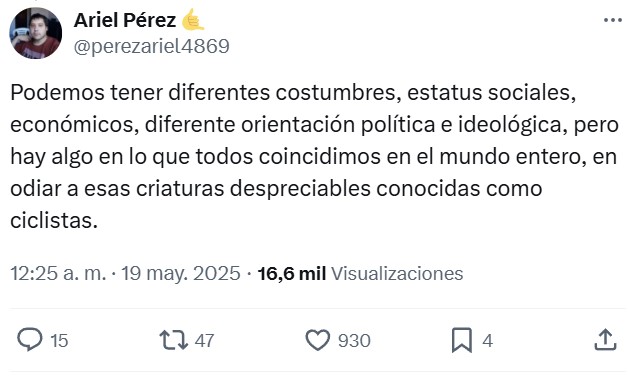Click the like count 930

pos(354,341)
